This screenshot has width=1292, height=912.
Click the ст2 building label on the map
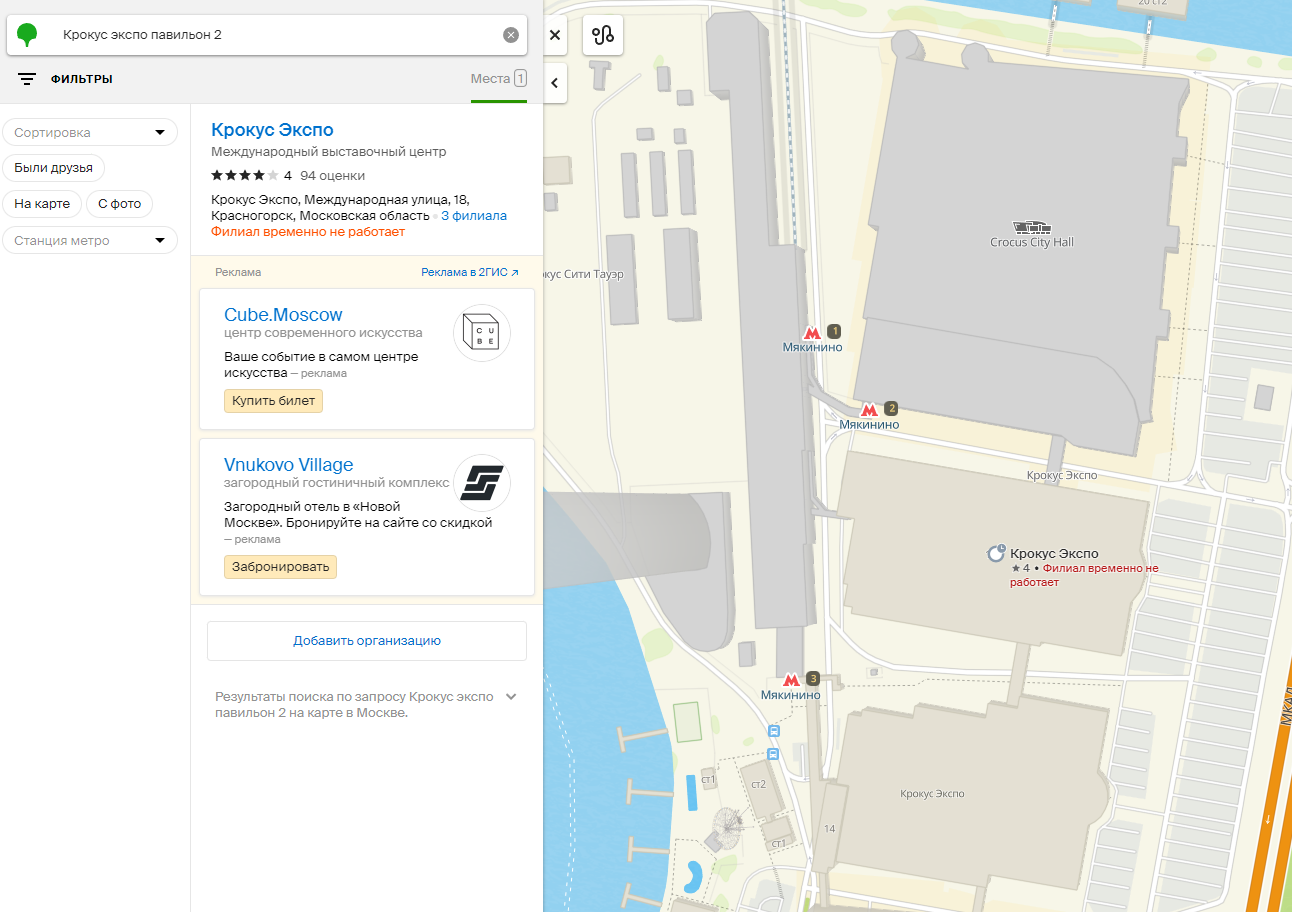(x=758, y=784)
